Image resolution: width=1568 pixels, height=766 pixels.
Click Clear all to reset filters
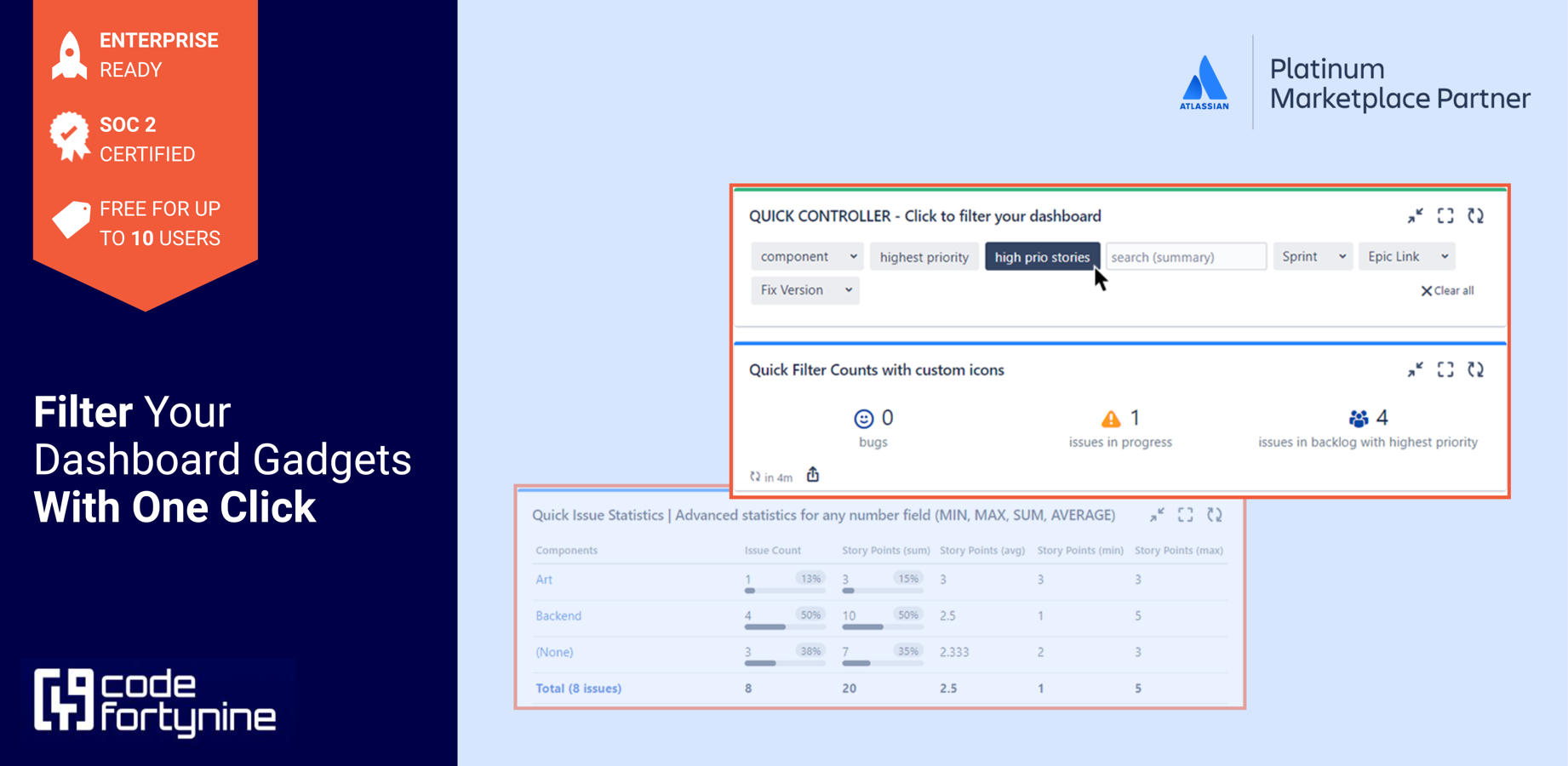pyautogui.click(x=1448, y=290)
